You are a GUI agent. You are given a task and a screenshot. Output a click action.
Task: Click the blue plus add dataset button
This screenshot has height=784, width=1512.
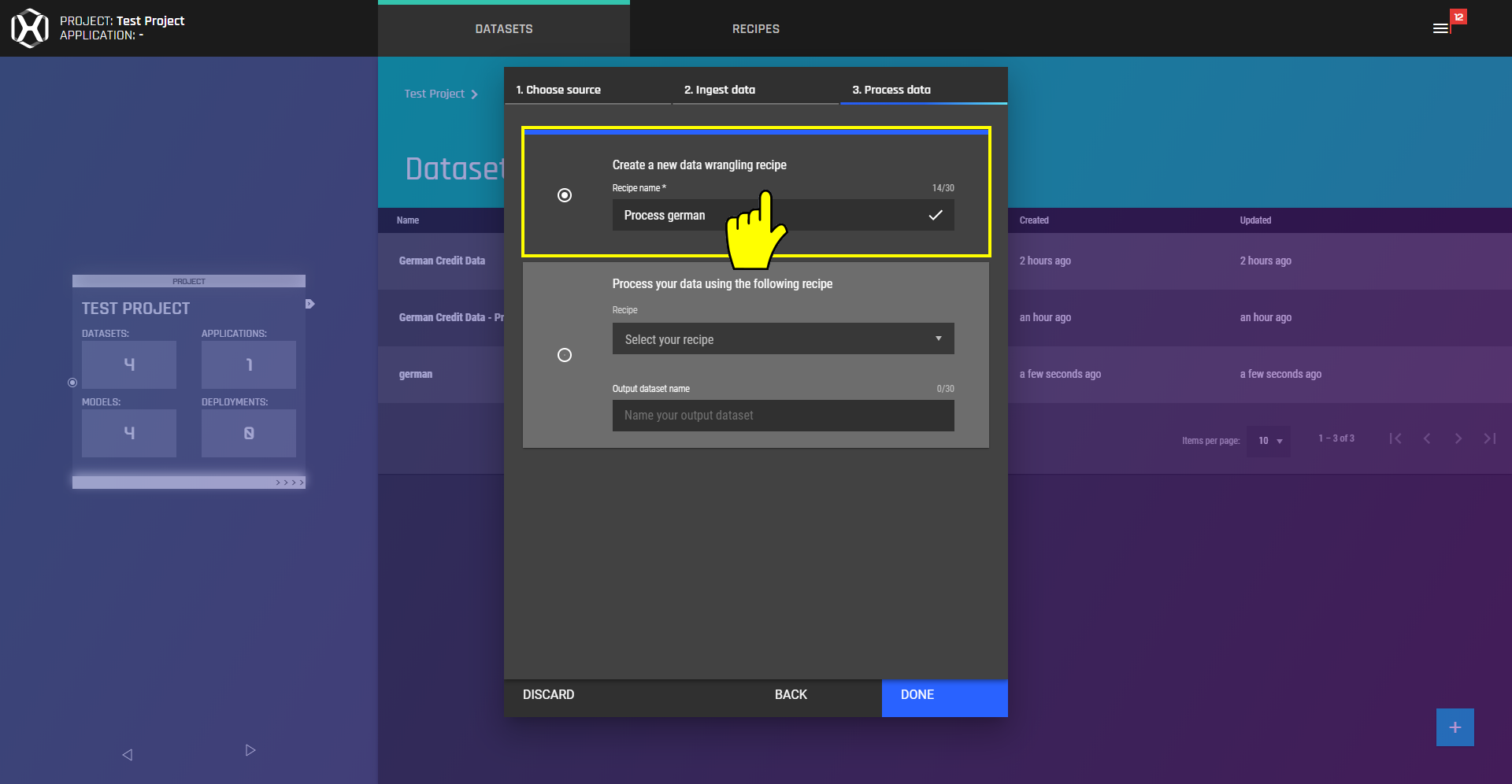(x=1455, y=727)
